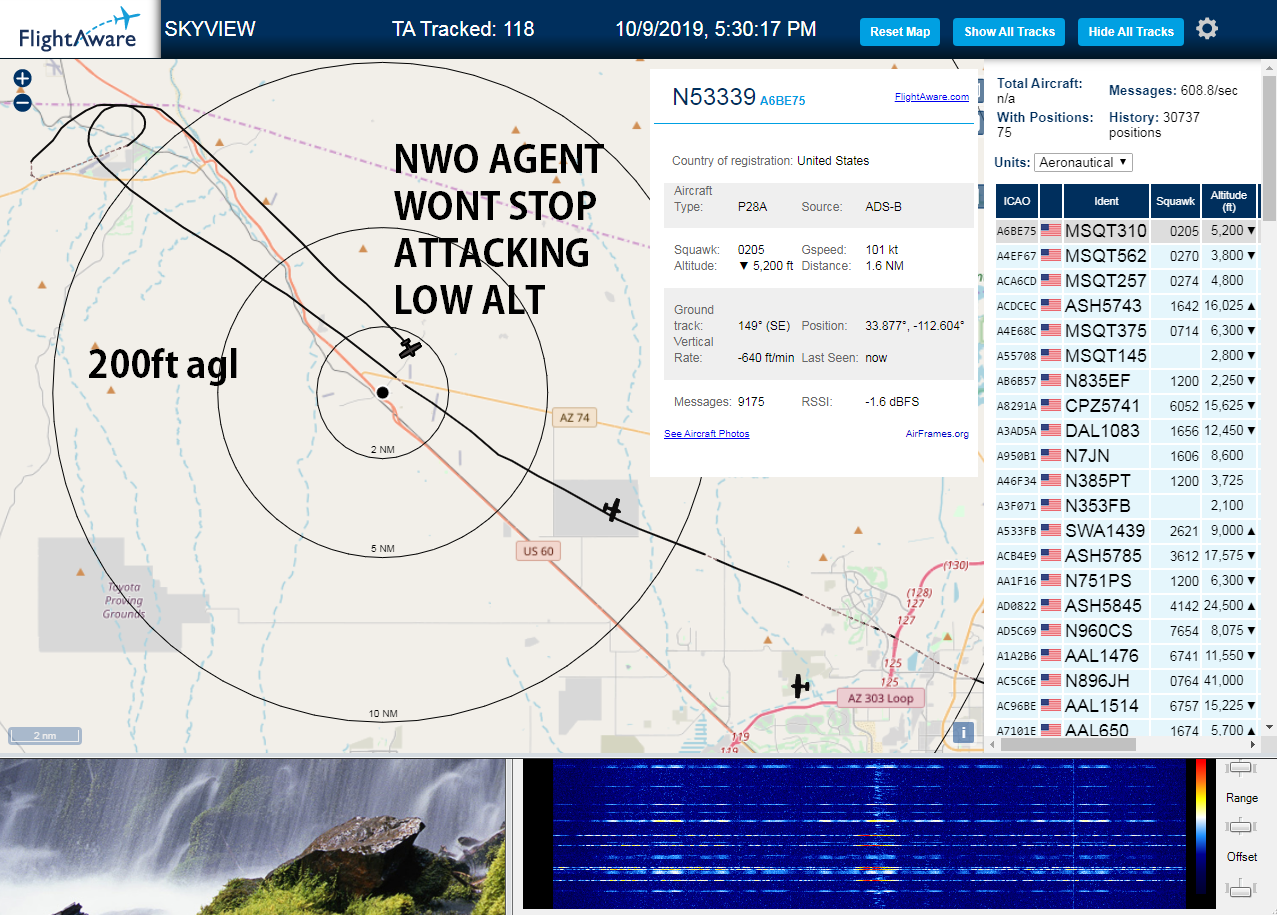Select the MSQT257 aircraft row

tap(1126, 281)
